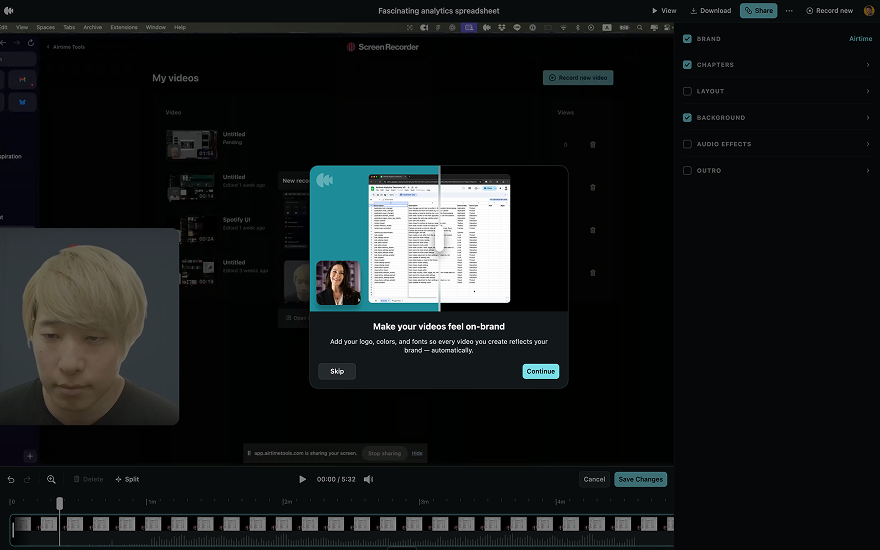Screen dimensions: 880x550
Task: Enable the Audio Effects checkbox
Action: tap(687, 144)
